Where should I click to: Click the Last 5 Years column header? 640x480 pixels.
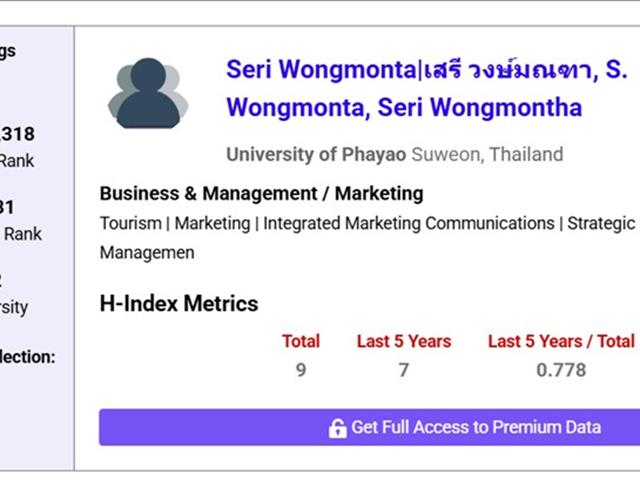coord(404,341)
